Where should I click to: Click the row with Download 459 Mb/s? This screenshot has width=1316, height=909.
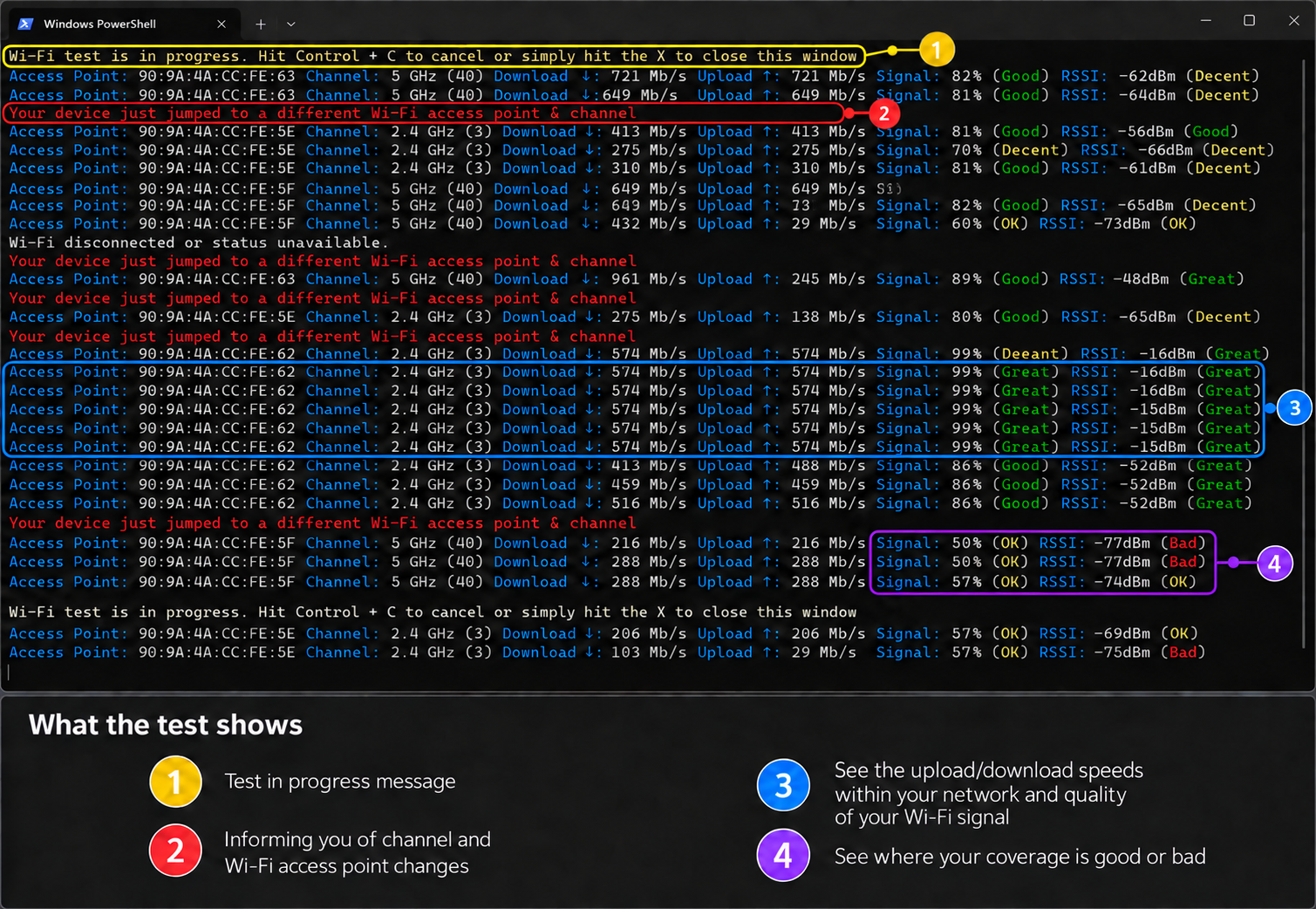click(x=631, y=485)
